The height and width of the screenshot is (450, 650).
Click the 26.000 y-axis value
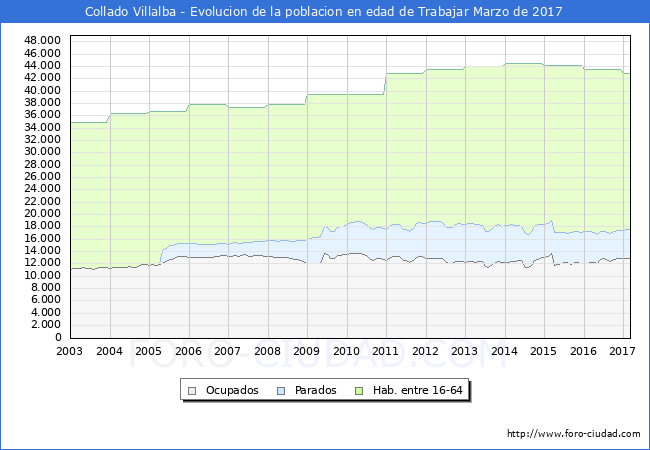(43, 176)
